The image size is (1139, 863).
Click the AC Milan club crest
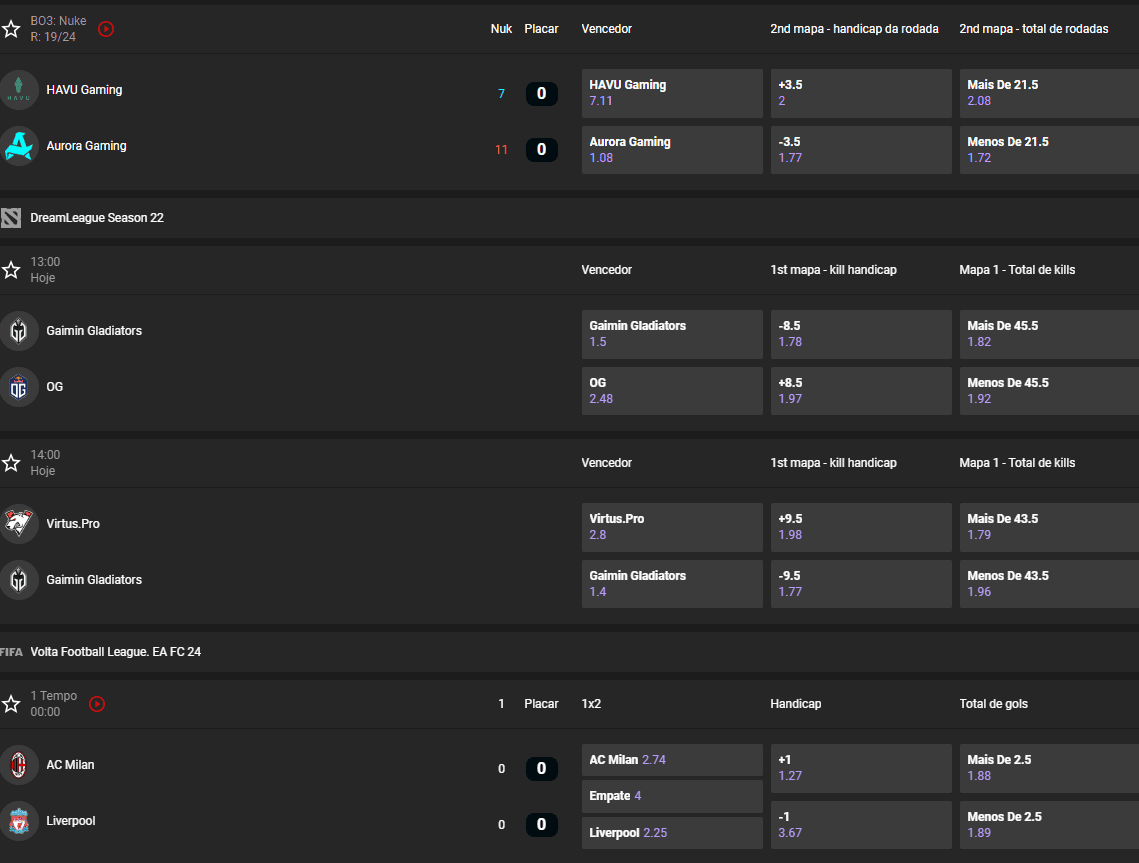(20, 764)
